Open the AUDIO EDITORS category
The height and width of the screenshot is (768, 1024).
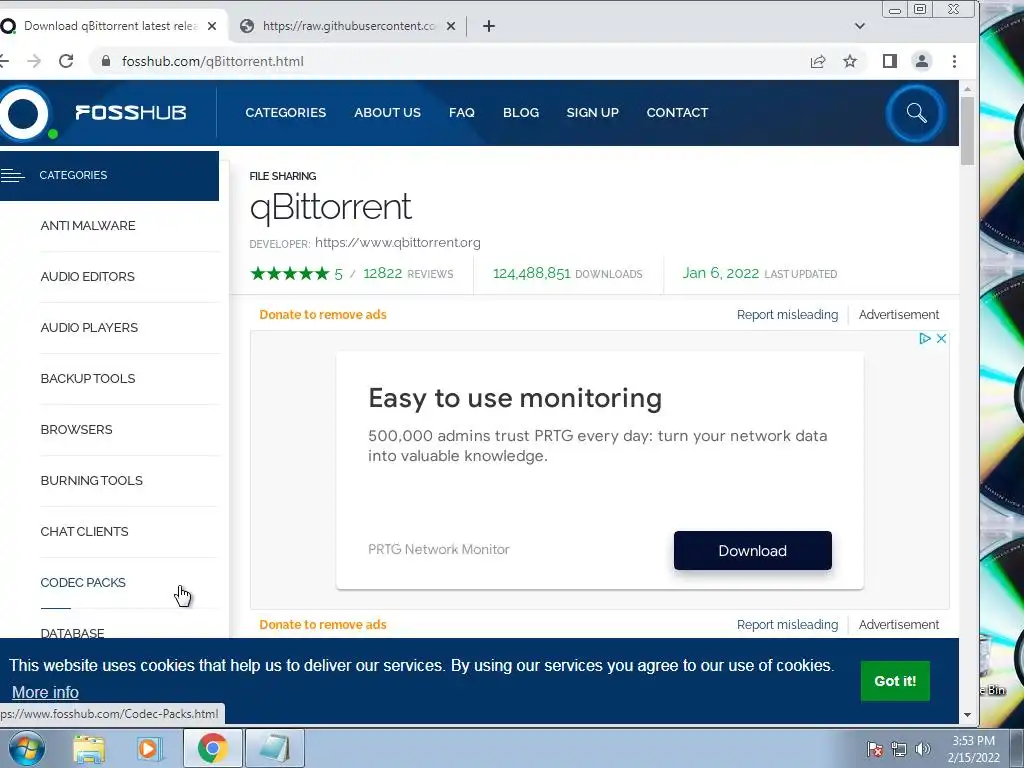click(88, 277)
